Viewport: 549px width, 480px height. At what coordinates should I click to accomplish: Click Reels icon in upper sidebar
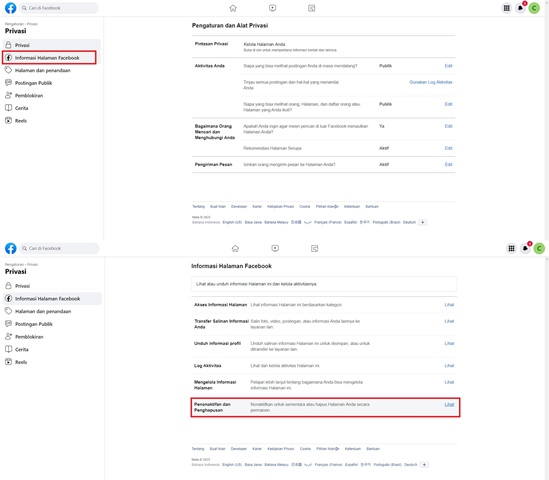[8, 120]
